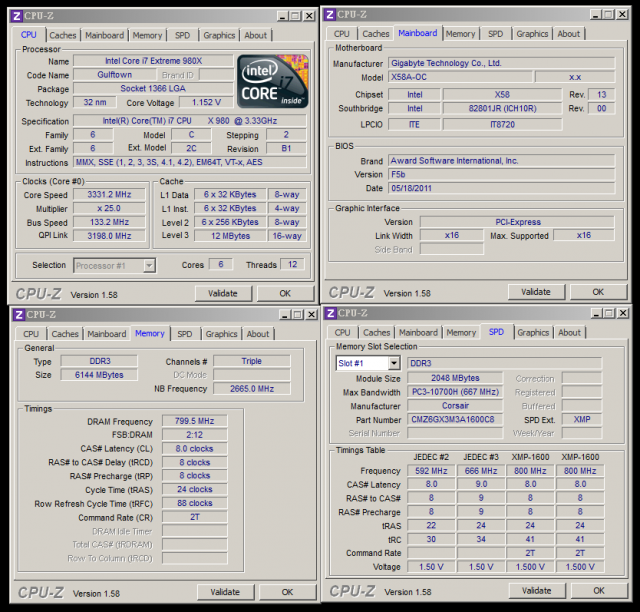Click the Manufacturer field 'Gigabyte Technology Co., Ltd.'
This screenshot has width=640, height=612.
pyautogui.click(x=502, y=63)
